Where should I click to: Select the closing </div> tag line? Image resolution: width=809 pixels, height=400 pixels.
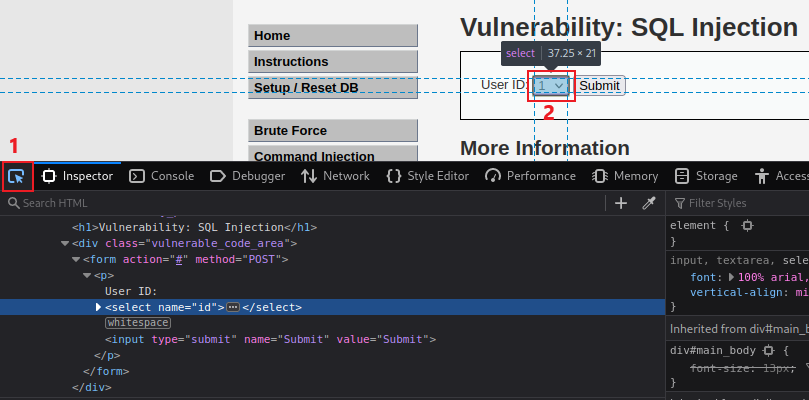[x=92, y=387]
